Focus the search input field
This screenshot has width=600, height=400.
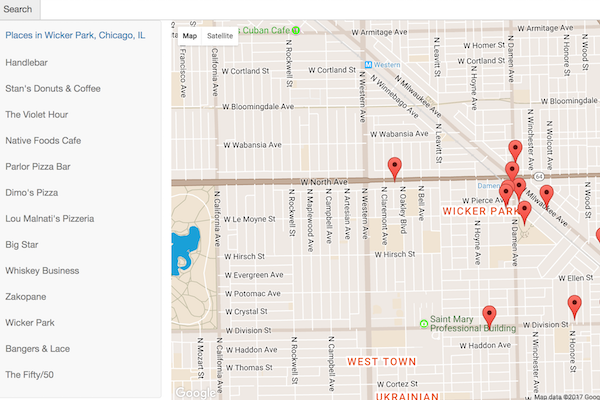point(320,9)
